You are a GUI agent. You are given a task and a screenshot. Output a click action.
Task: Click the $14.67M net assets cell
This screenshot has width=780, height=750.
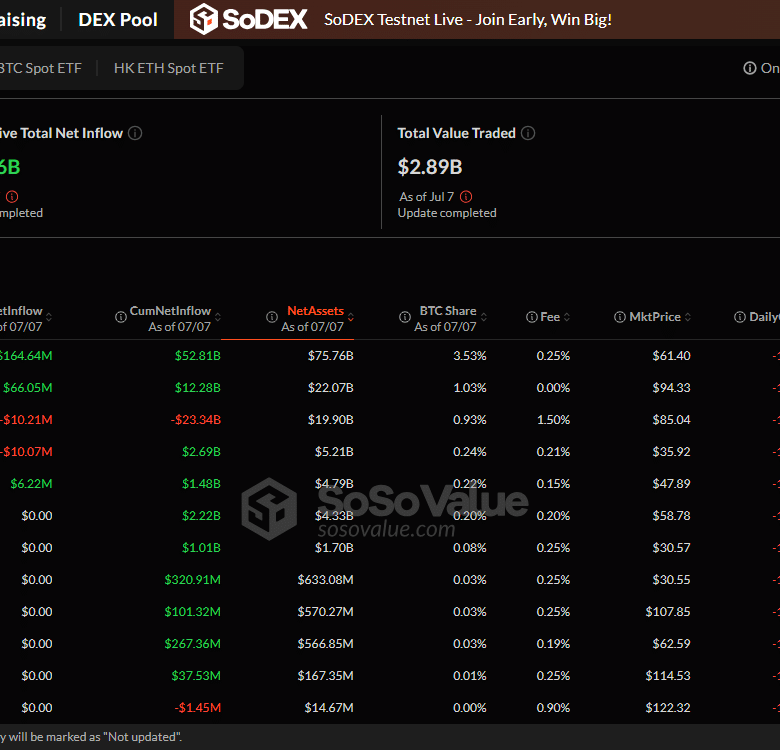click(x=329, y=708)
